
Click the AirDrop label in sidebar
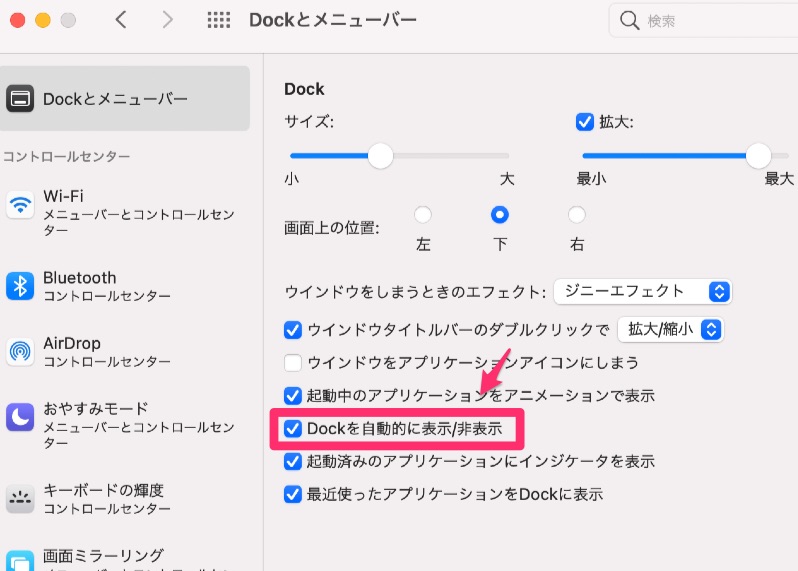72,344
